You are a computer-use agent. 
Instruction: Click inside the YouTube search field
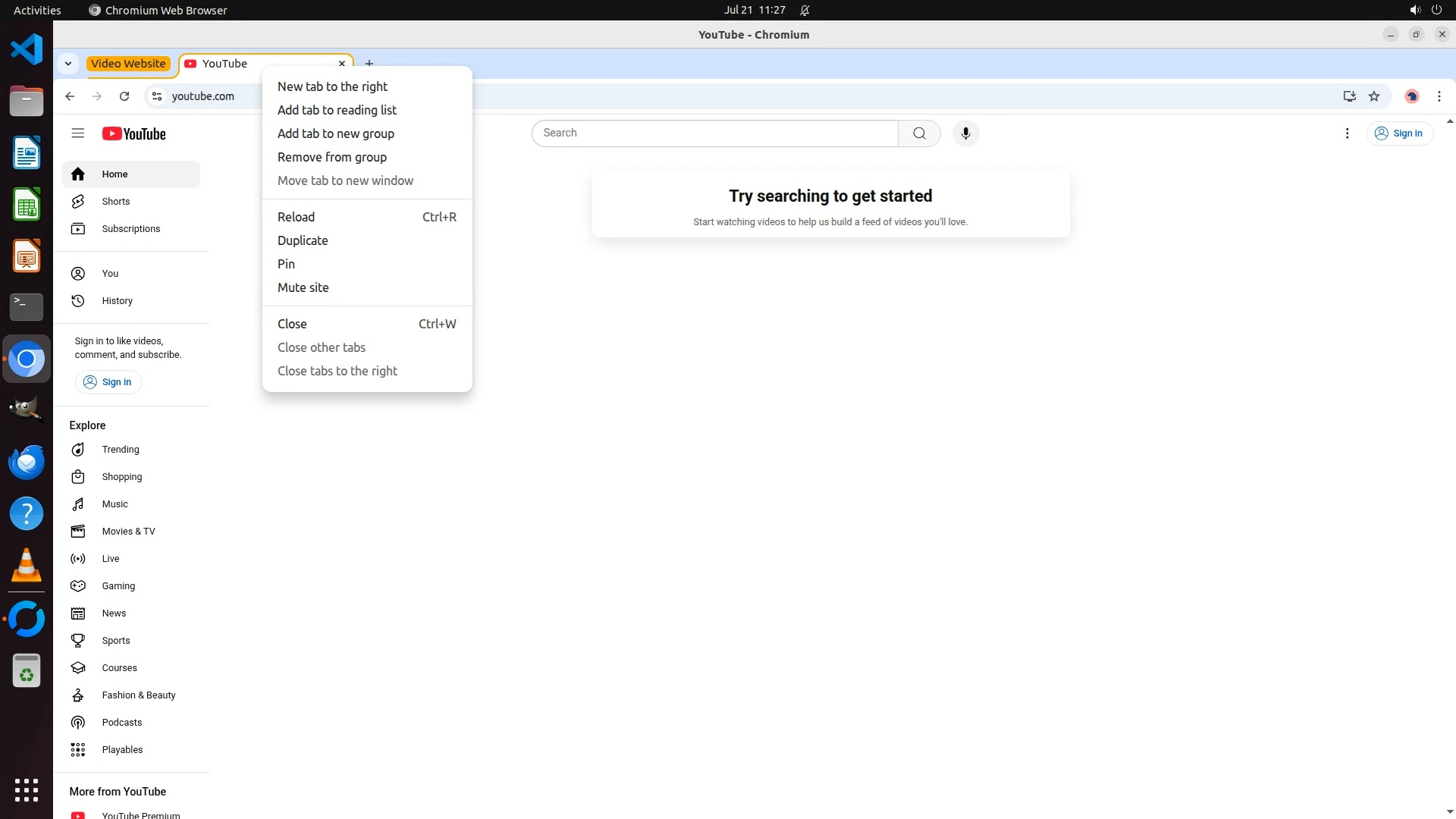714,133
